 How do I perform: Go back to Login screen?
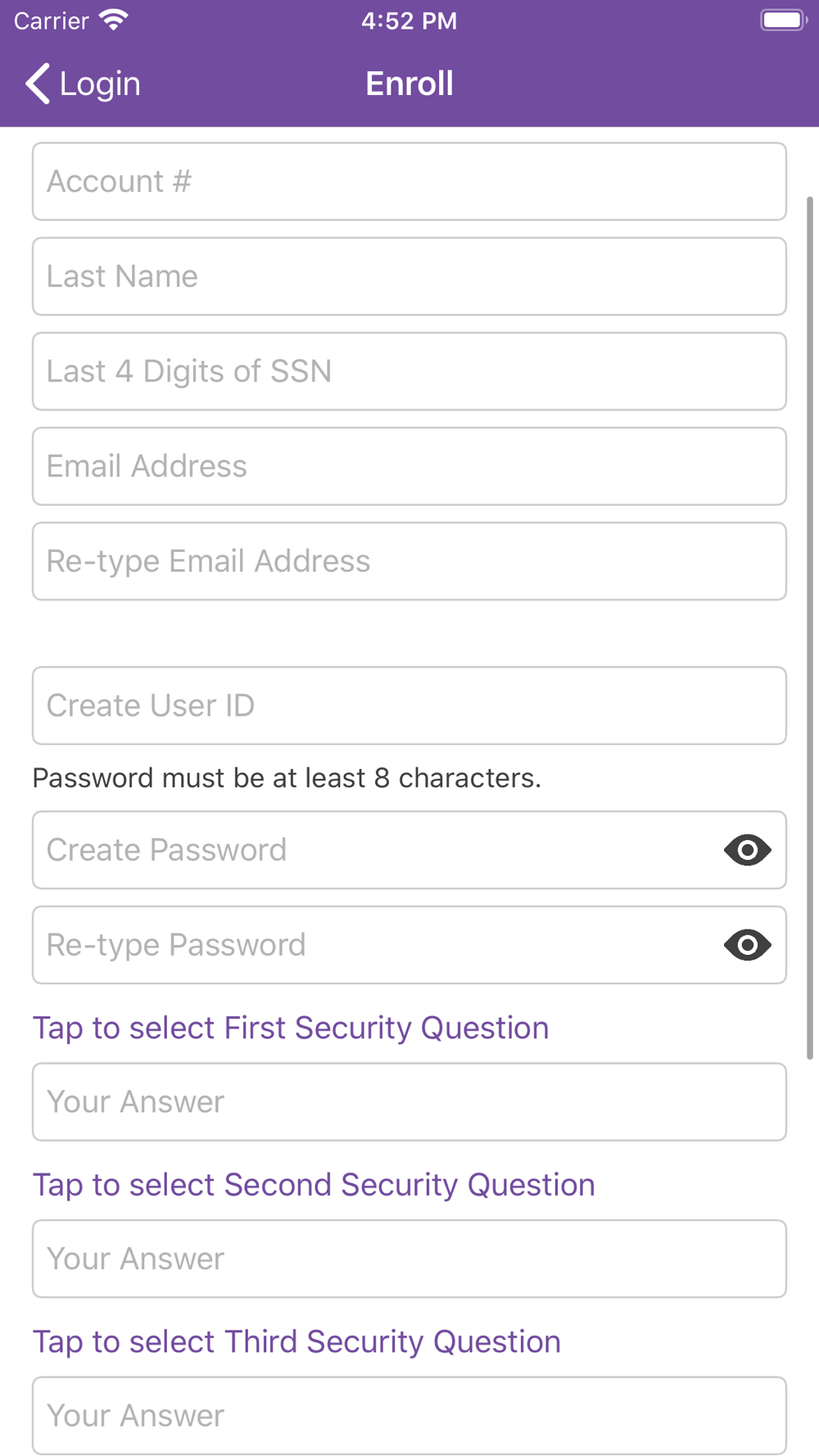(x=83, y=84)
